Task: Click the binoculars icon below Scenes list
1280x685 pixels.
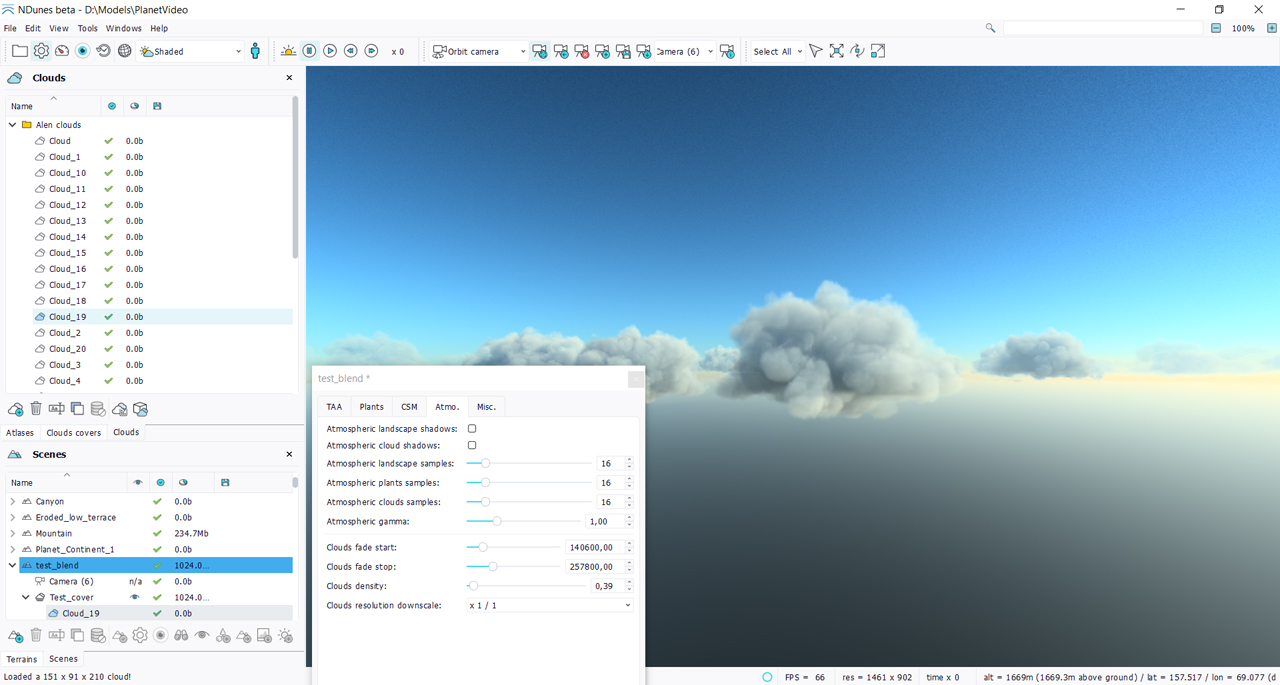Action: tap(181, 636)
